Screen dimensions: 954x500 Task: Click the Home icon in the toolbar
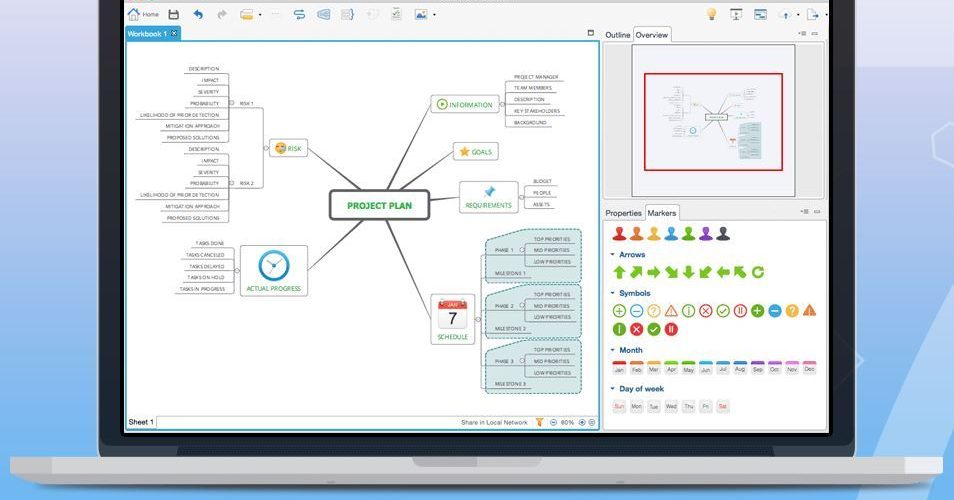pyautogui.click(x=134, y=14)
